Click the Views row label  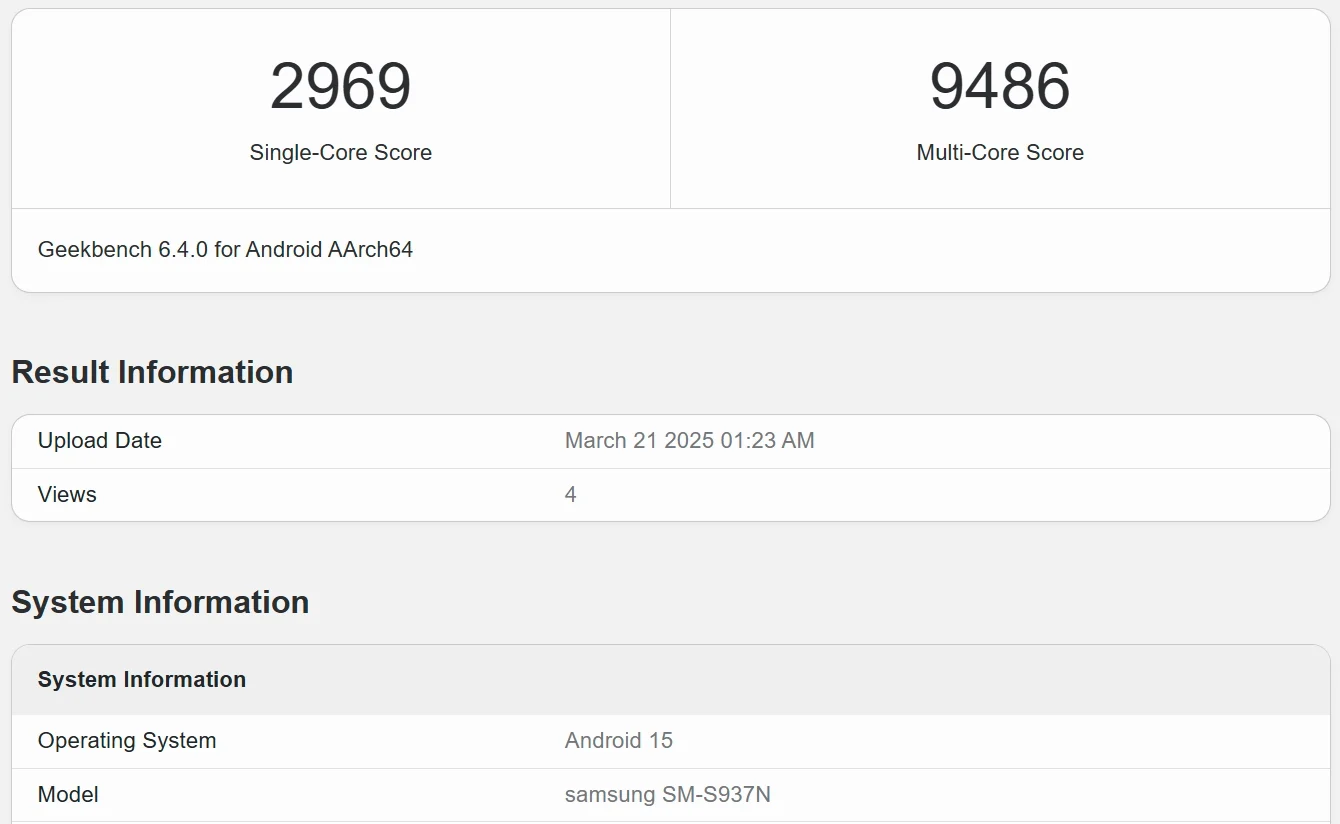point(67,495)
